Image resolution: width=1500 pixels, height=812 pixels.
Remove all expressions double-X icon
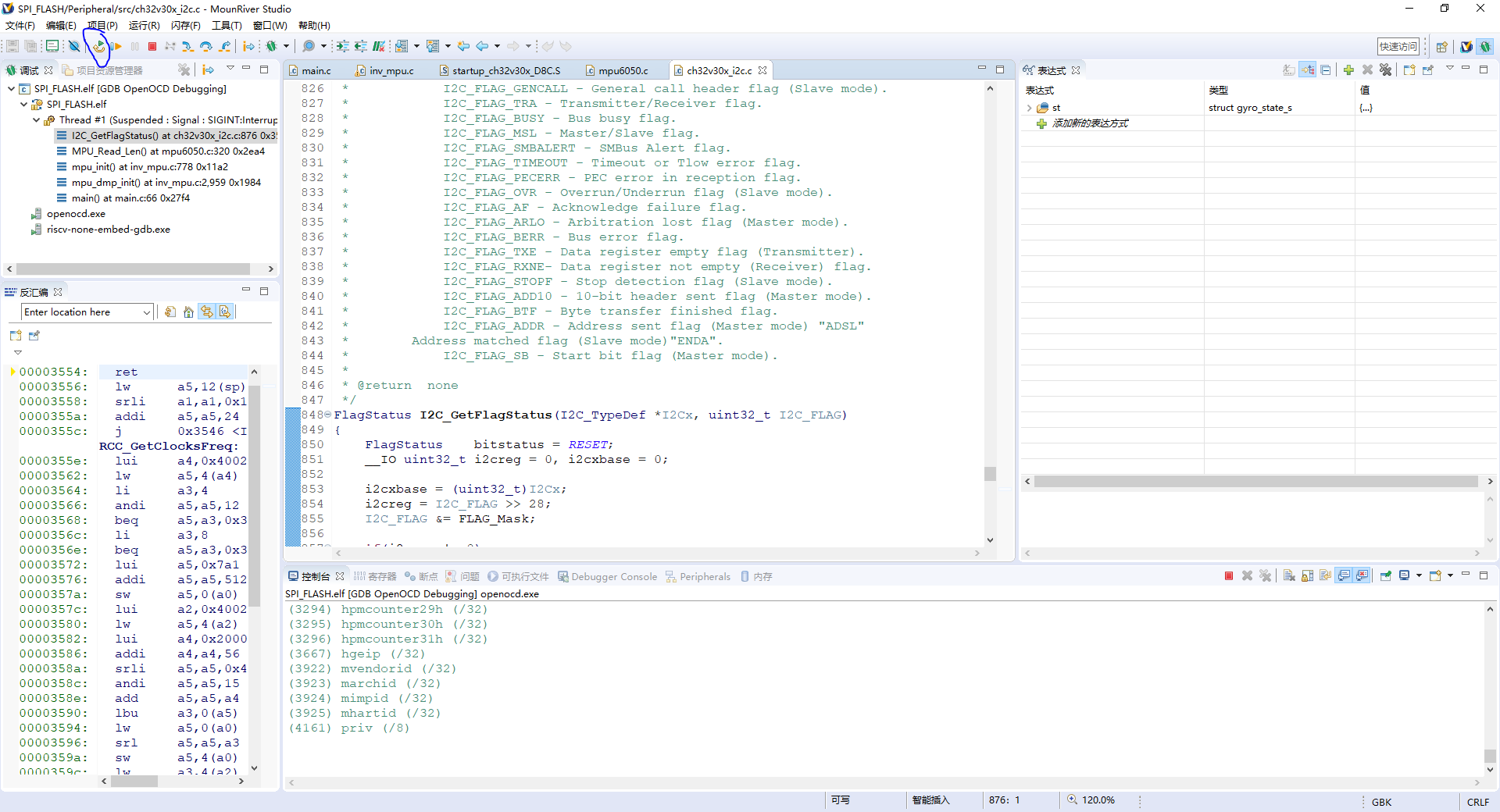pyautogui.click(x=1386, y=70)
